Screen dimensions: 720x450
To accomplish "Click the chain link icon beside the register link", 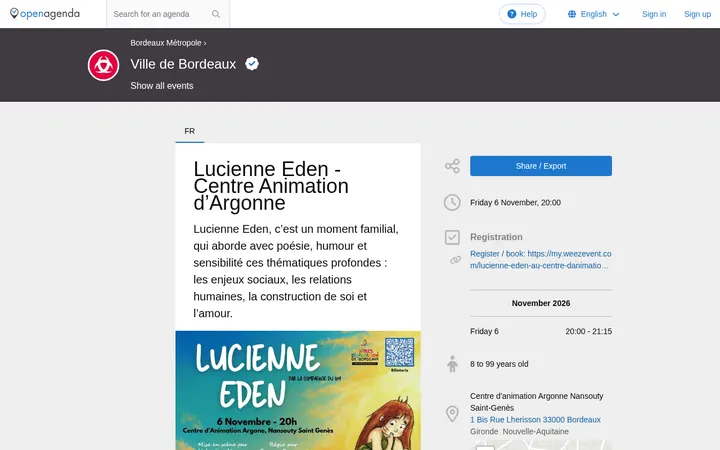I will [455, 260].
